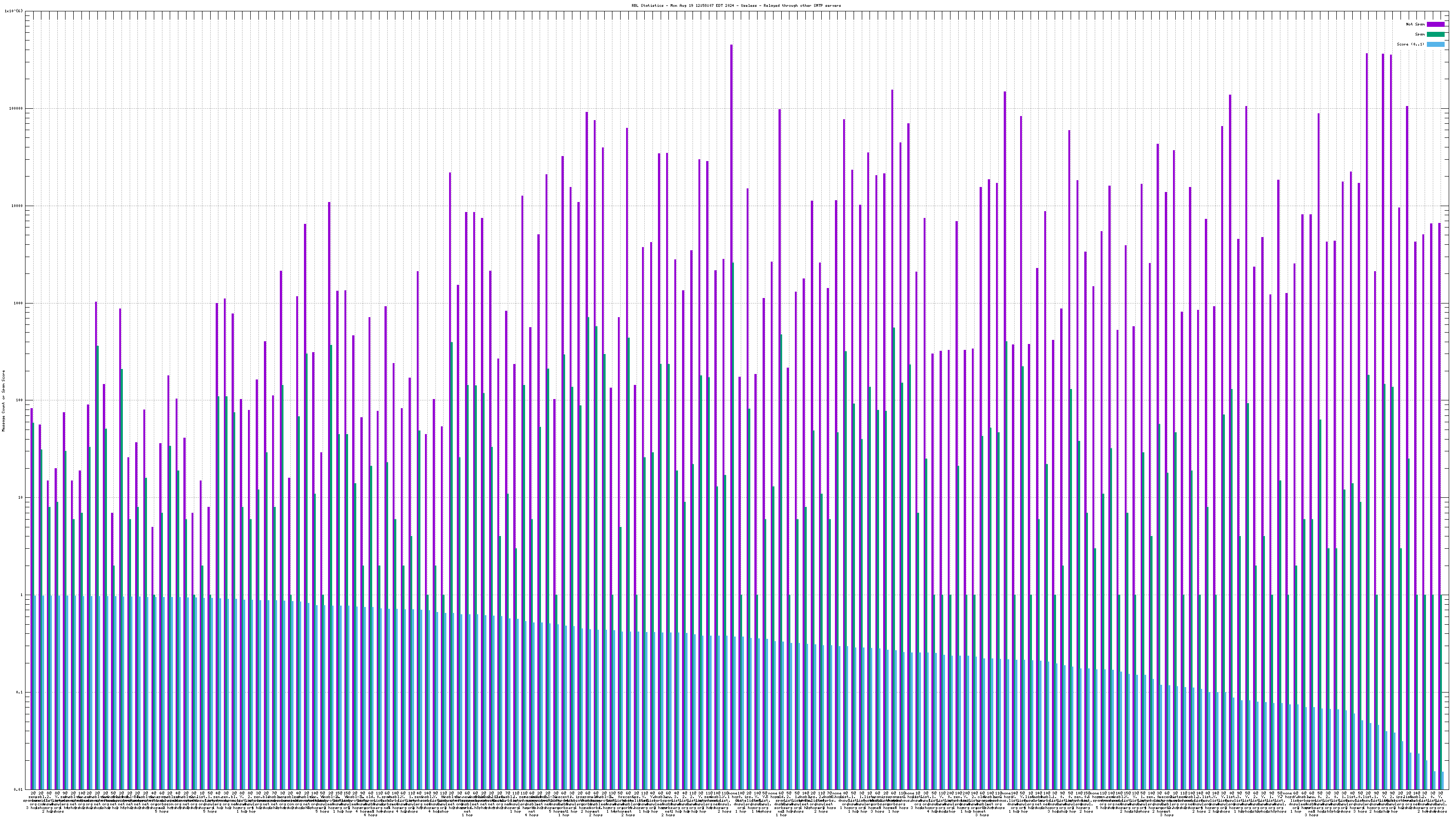Click the 1x10^{6} top axis label
The image size is (1456, 819).
(x=14, y=11)
